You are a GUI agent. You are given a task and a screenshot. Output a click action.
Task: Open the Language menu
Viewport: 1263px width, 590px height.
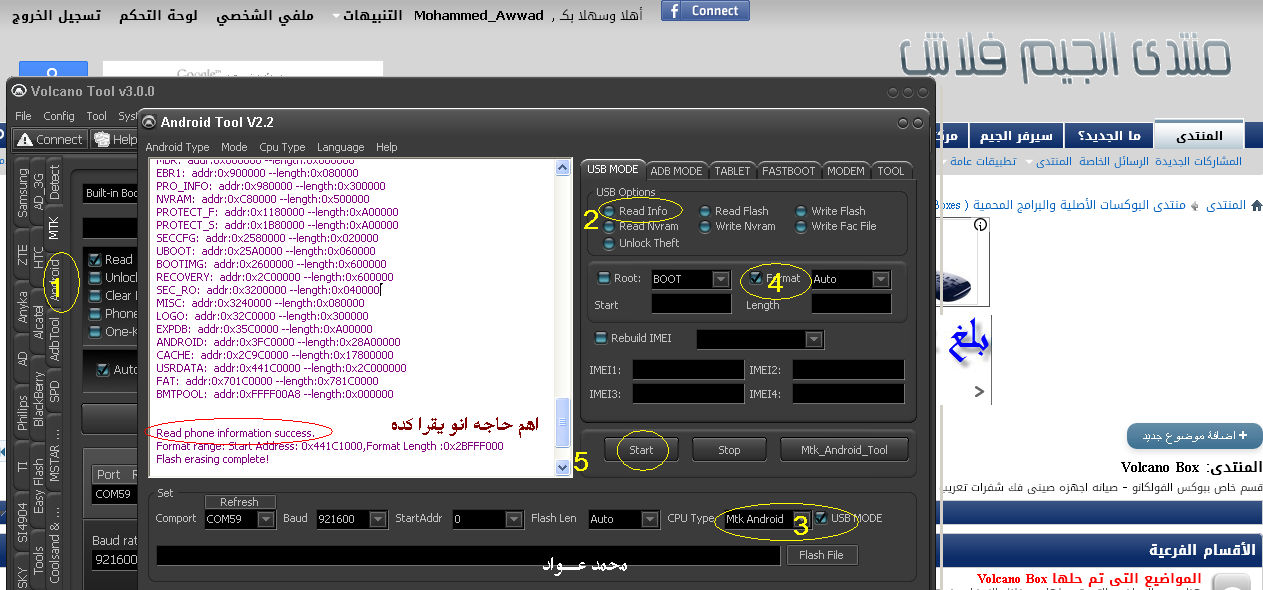[340, 147]
